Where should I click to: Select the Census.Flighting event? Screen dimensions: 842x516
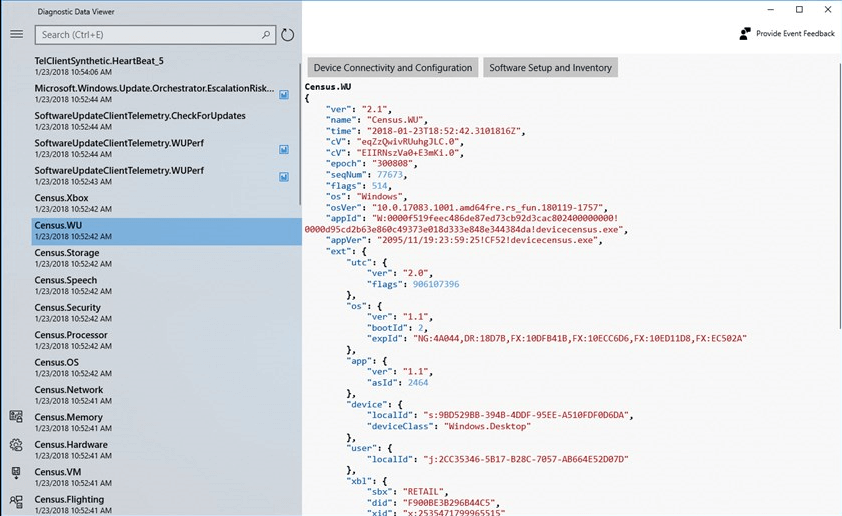tap(166, 505)
